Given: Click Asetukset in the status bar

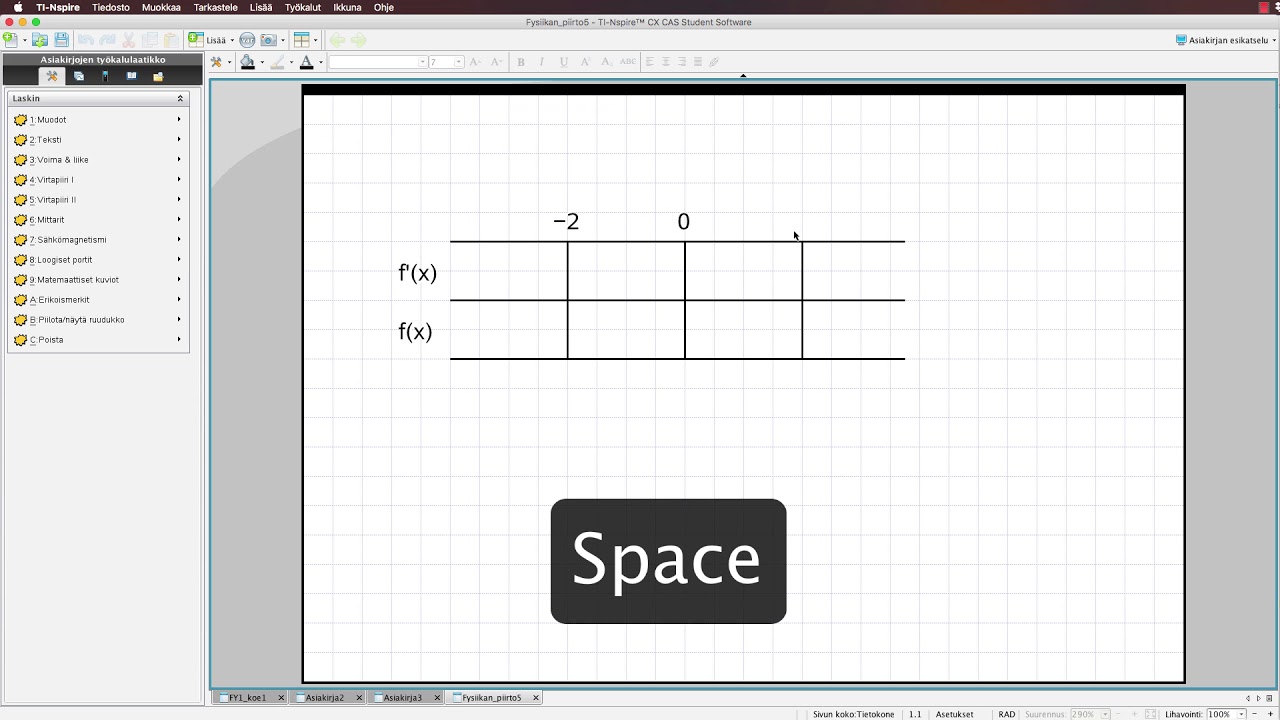Looking at the screenshot, I should [954, 714].
